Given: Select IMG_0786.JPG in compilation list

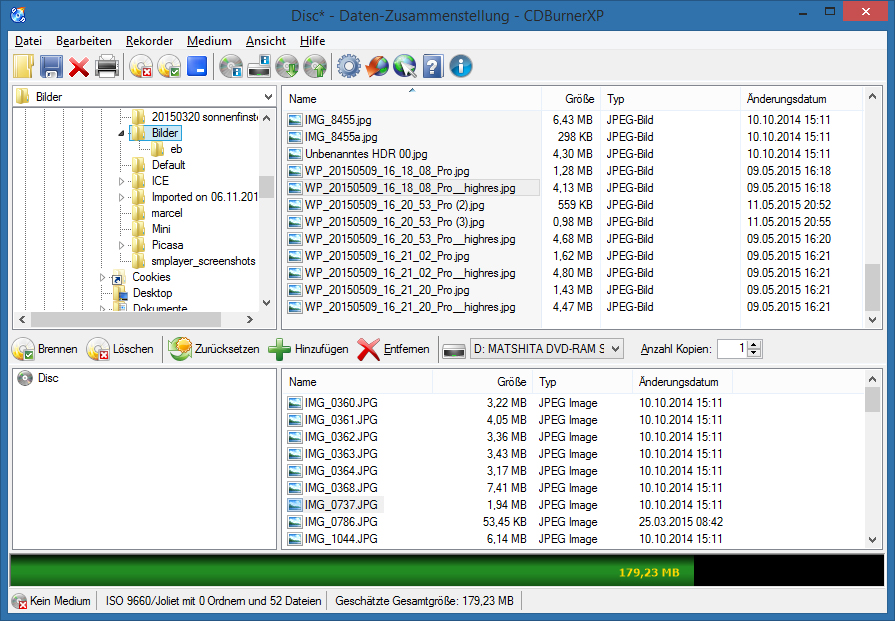Looking at the screenshot, I should click(341, 522).
